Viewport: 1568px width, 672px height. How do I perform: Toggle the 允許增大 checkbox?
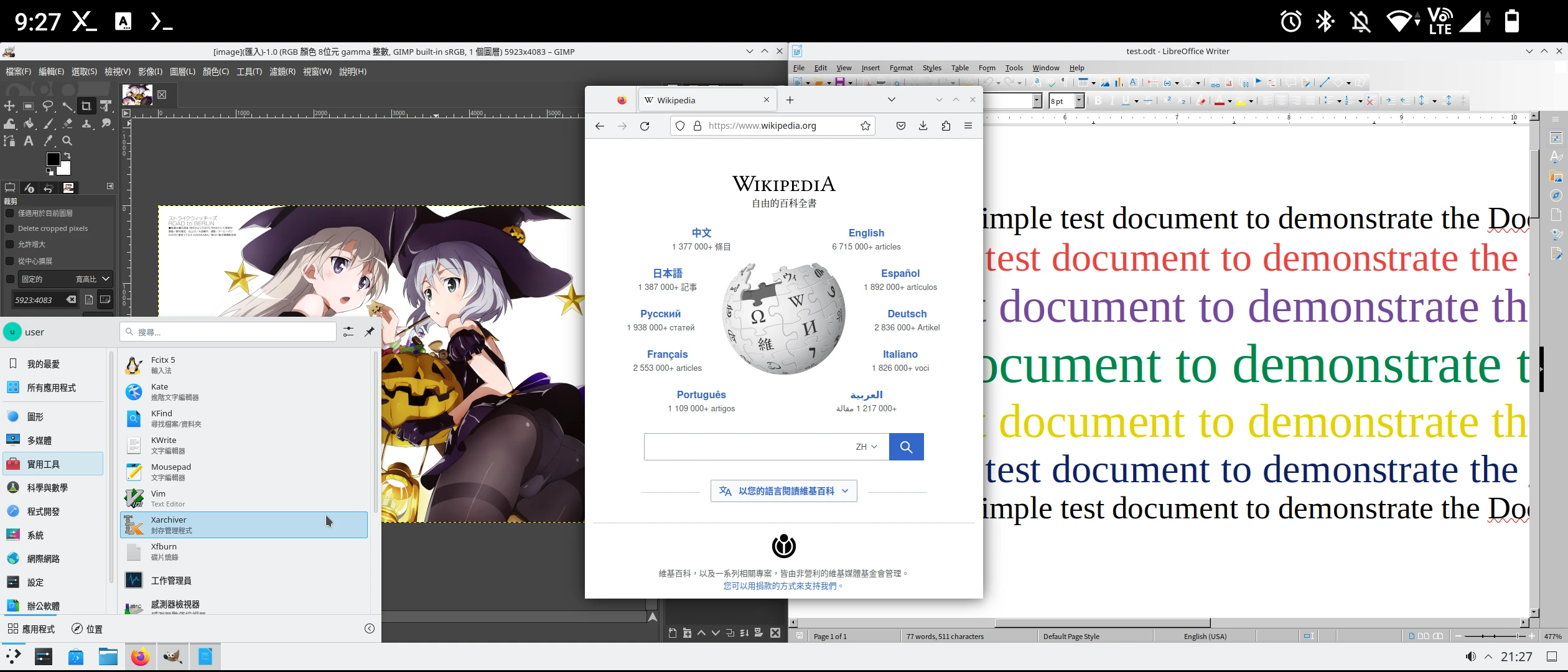coord(10,245)
